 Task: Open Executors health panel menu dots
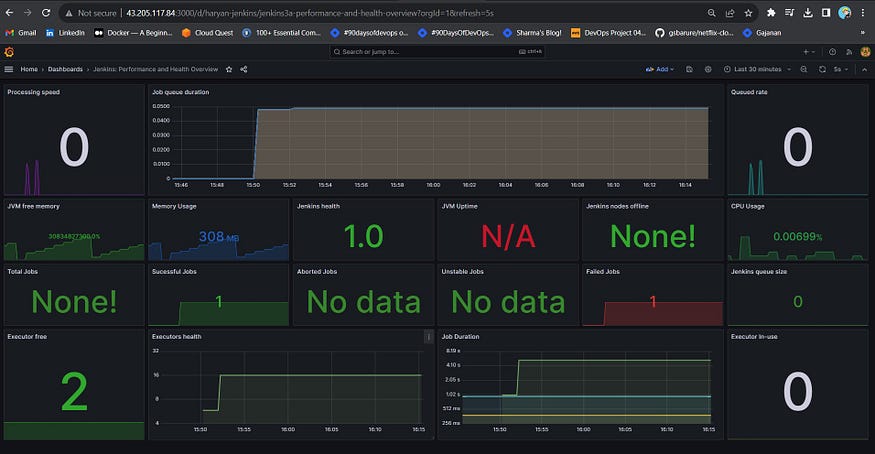click(x=428, y=336)
